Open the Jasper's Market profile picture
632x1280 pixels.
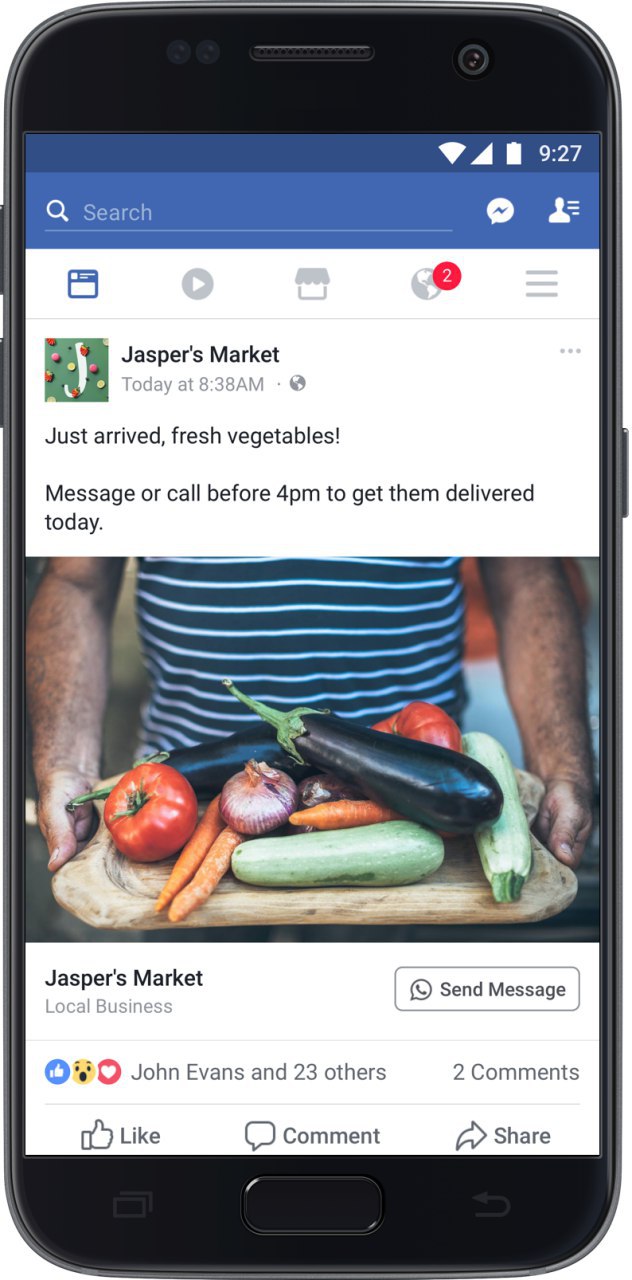coord(77,370)
